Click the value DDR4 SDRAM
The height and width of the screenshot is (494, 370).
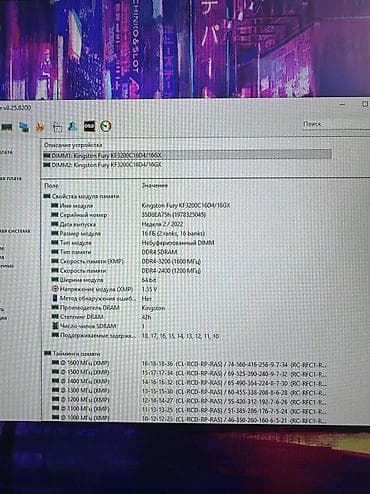pyautogui.click(x=159, y=252)
